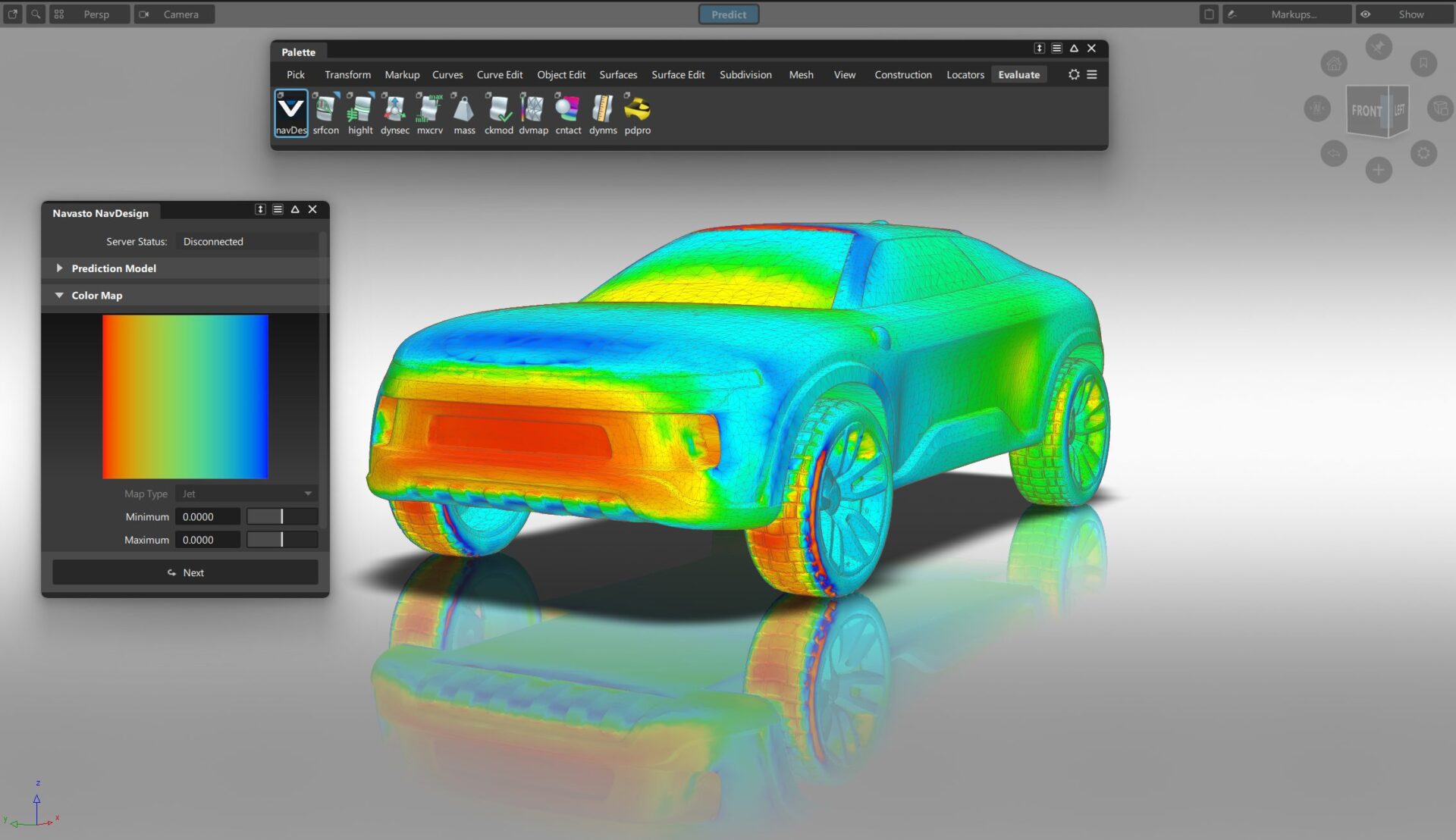This screenshot has width=1456, height=840.
Task: Click the Minimum value input field
Action: (207, 516)
